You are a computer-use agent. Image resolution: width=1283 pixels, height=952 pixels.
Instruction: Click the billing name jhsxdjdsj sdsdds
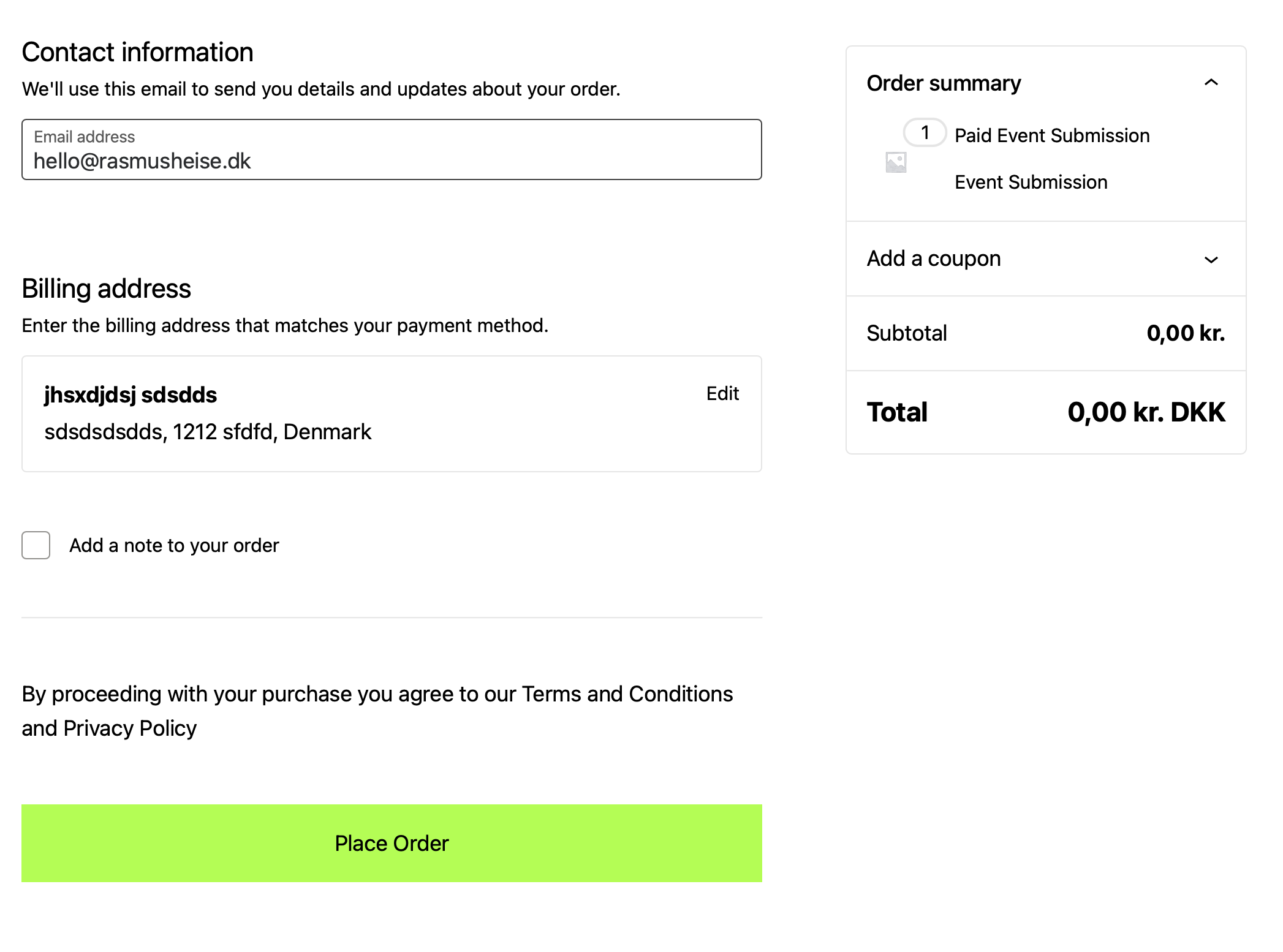coord(131,395)
